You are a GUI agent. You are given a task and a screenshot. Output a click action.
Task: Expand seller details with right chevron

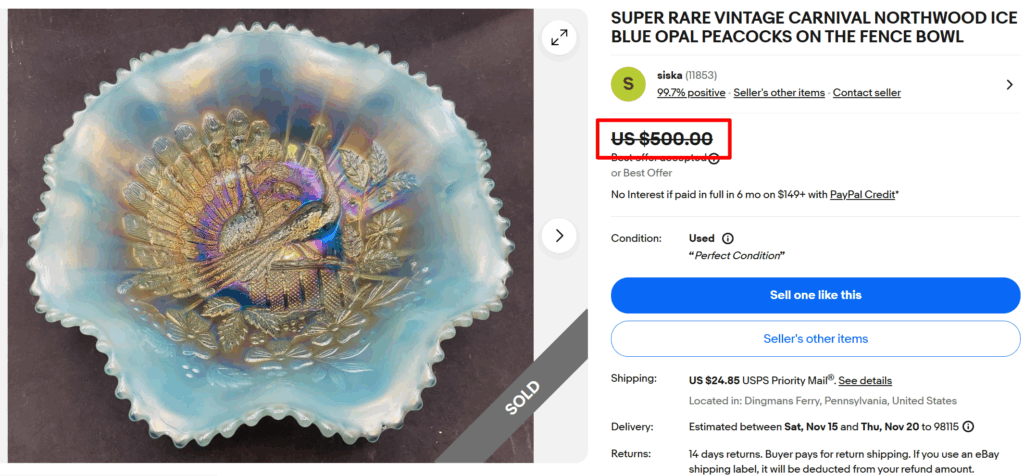pos(1009,84)
